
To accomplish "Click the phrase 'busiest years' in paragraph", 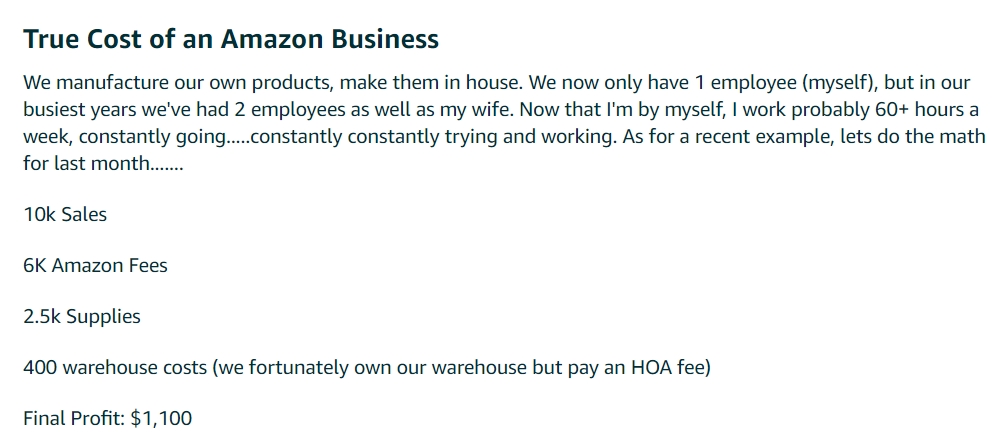I will point(80,110).
